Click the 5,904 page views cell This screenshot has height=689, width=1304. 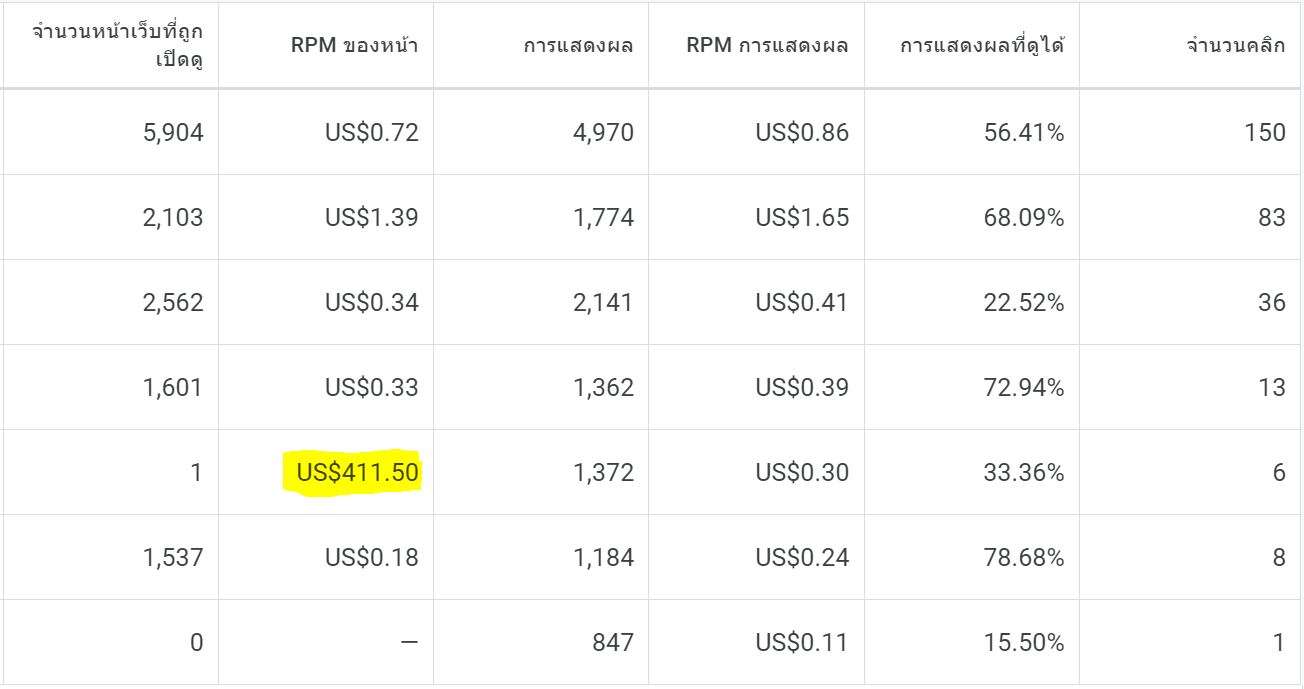[x=174, y=132]
